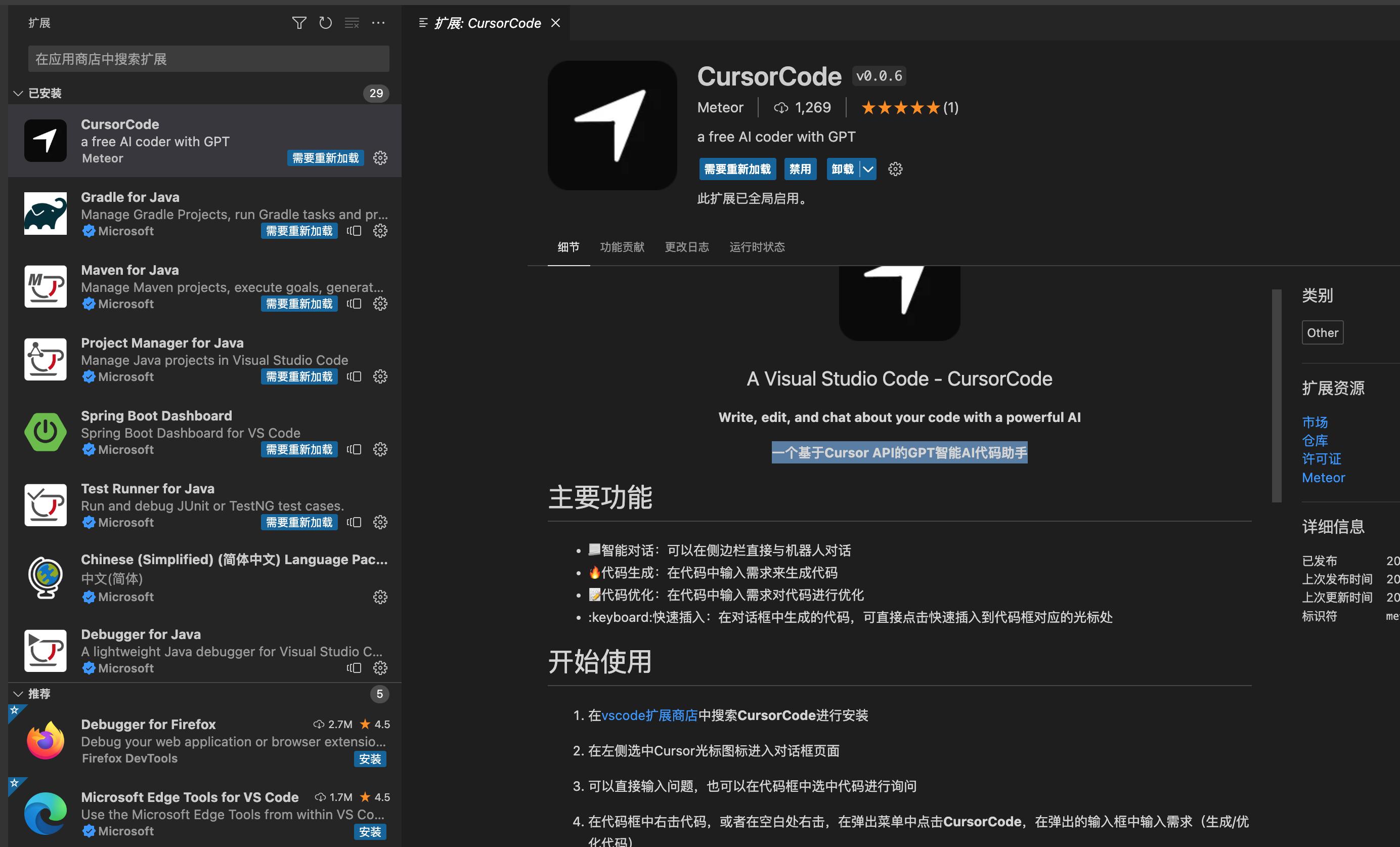
Task: Open more actions (...) in Extensions panel
Action: tap(378, 23)
